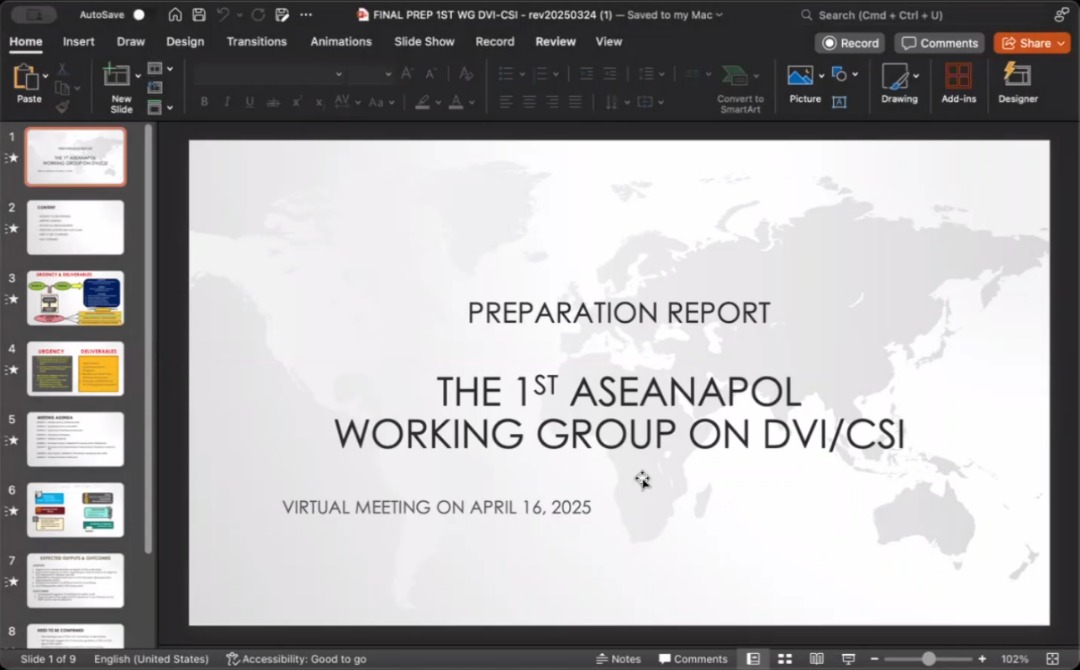Expand the Share button dropdown

click(x=1061, y=43)
